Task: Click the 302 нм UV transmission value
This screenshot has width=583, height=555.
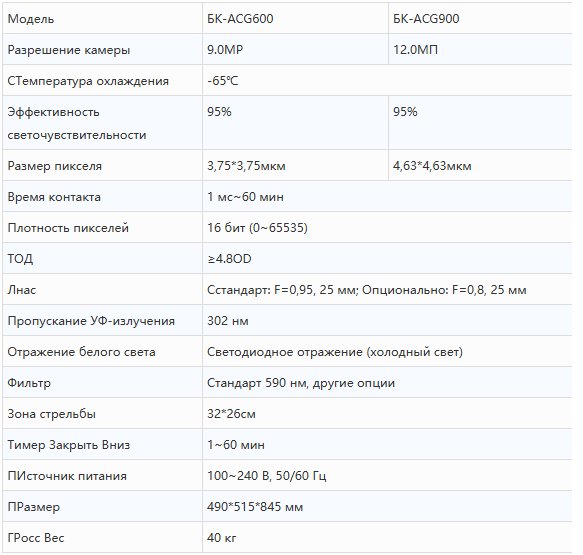Action: click(x=228, y=321)
